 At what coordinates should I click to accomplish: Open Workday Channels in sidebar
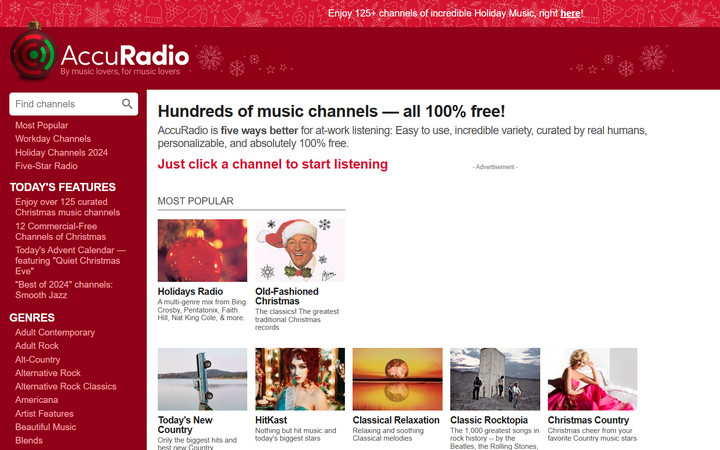[53, 139]
